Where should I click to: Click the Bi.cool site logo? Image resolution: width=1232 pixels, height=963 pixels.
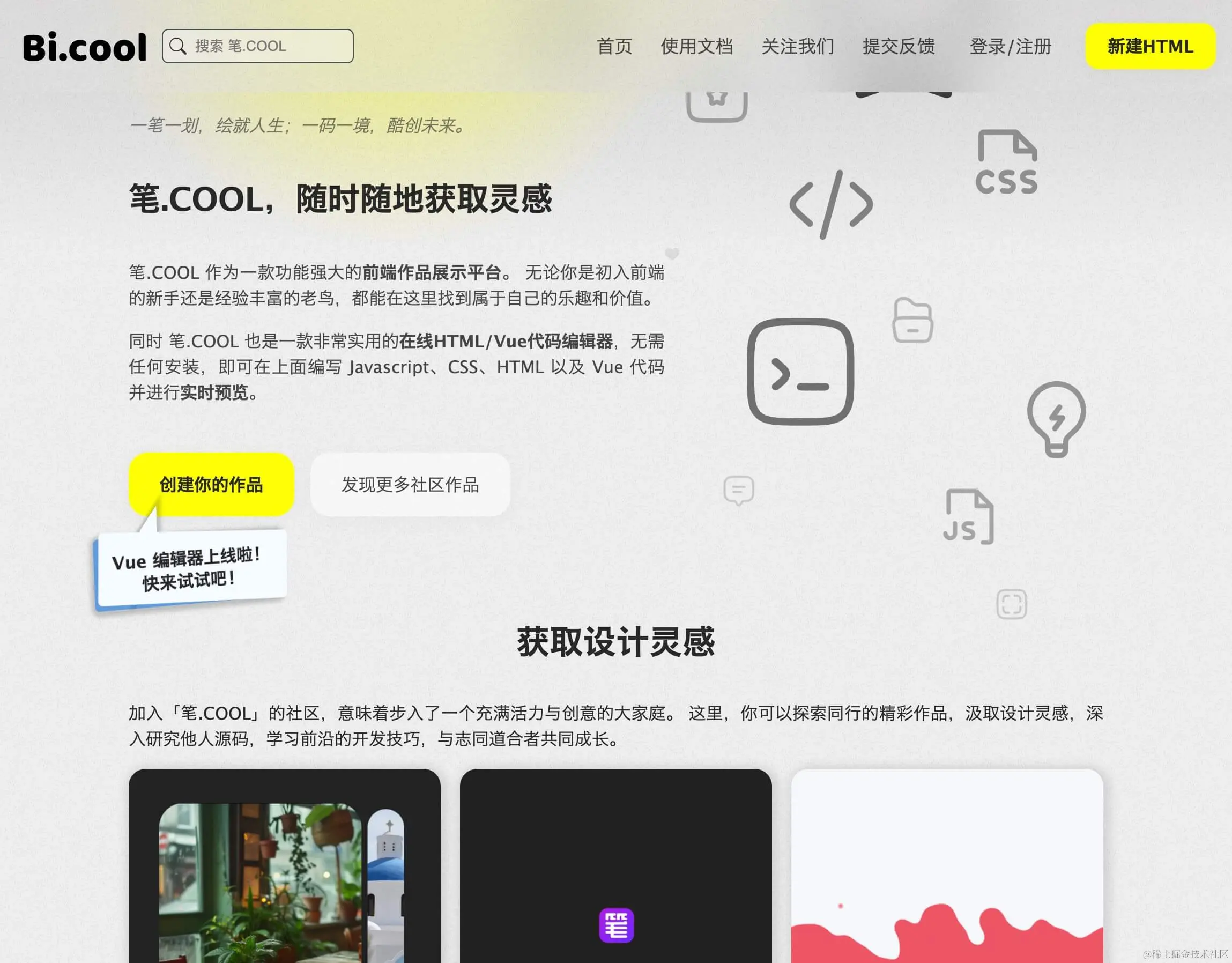[85, 47]
